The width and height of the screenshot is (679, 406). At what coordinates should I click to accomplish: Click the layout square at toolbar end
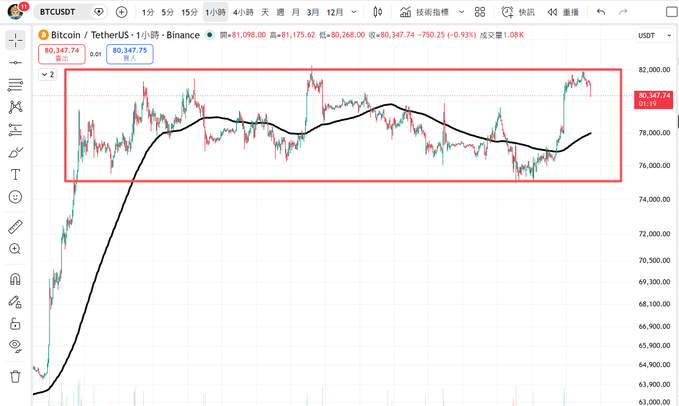click(x=671, y=12)
